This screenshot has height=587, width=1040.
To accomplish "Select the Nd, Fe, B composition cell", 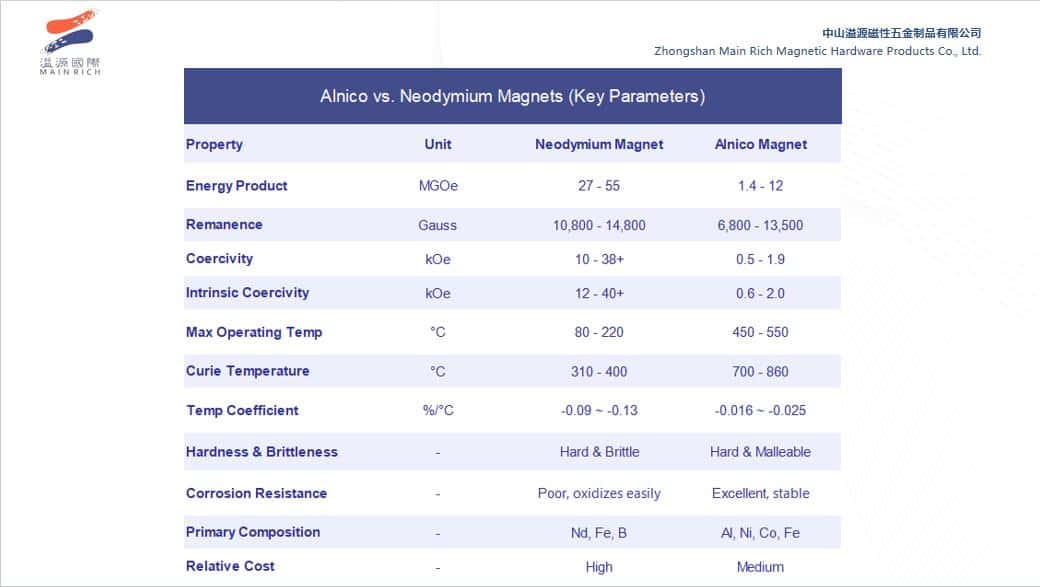I will 598,532.
